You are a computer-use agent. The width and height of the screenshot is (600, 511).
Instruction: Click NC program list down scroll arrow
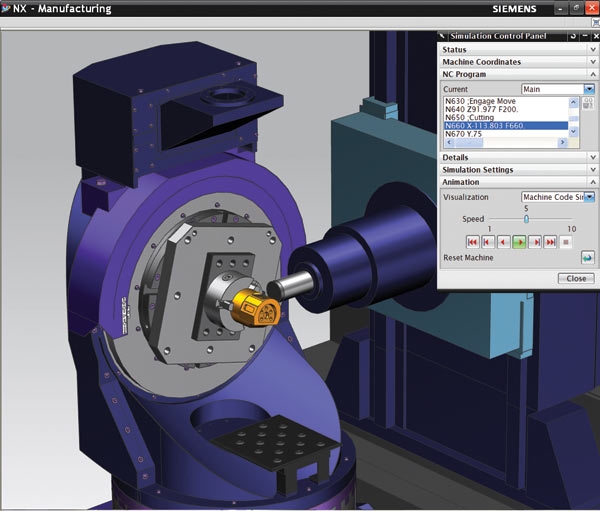574,132
